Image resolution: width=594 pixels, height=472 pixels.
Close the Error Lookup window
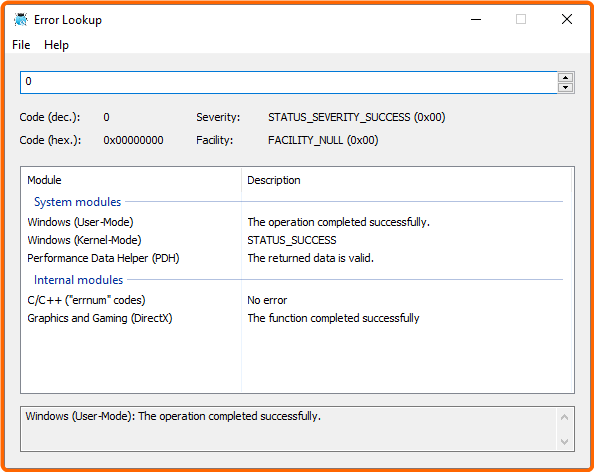tap(567, 19)
